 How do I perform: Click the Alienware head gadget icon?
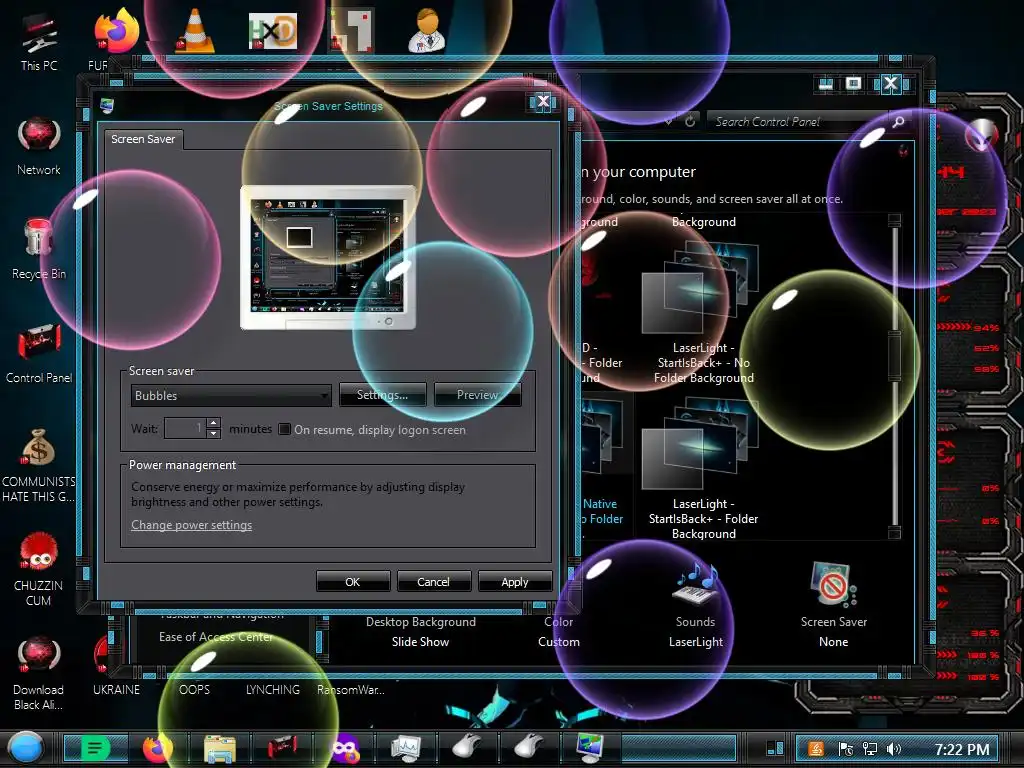click(982, 135)
